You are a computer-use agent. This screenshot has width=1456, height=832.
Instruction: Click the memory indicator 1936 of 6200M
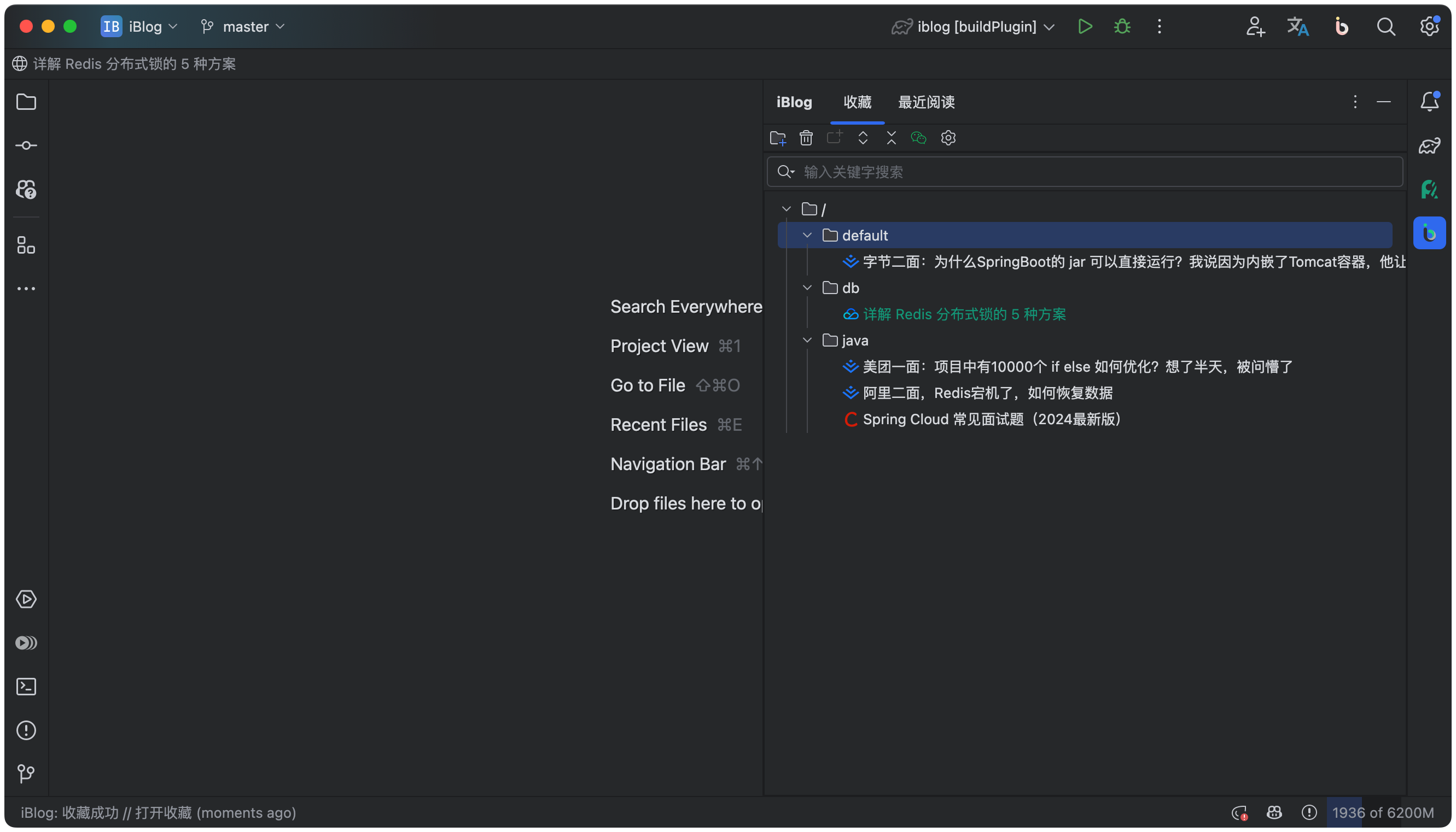(x=1382, y=812)
